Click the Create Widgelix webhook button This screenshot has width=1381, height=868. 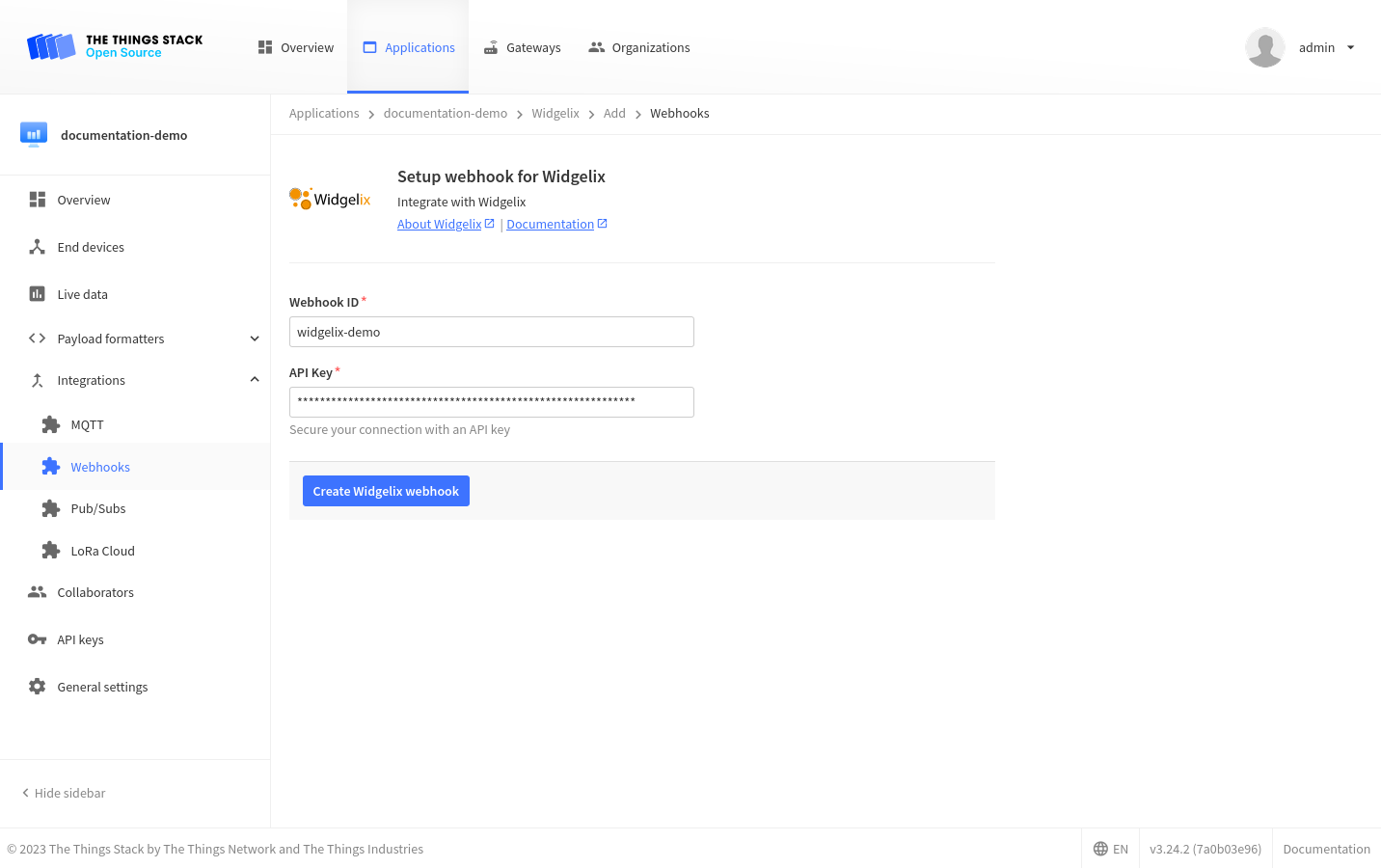tap(386, 491)
